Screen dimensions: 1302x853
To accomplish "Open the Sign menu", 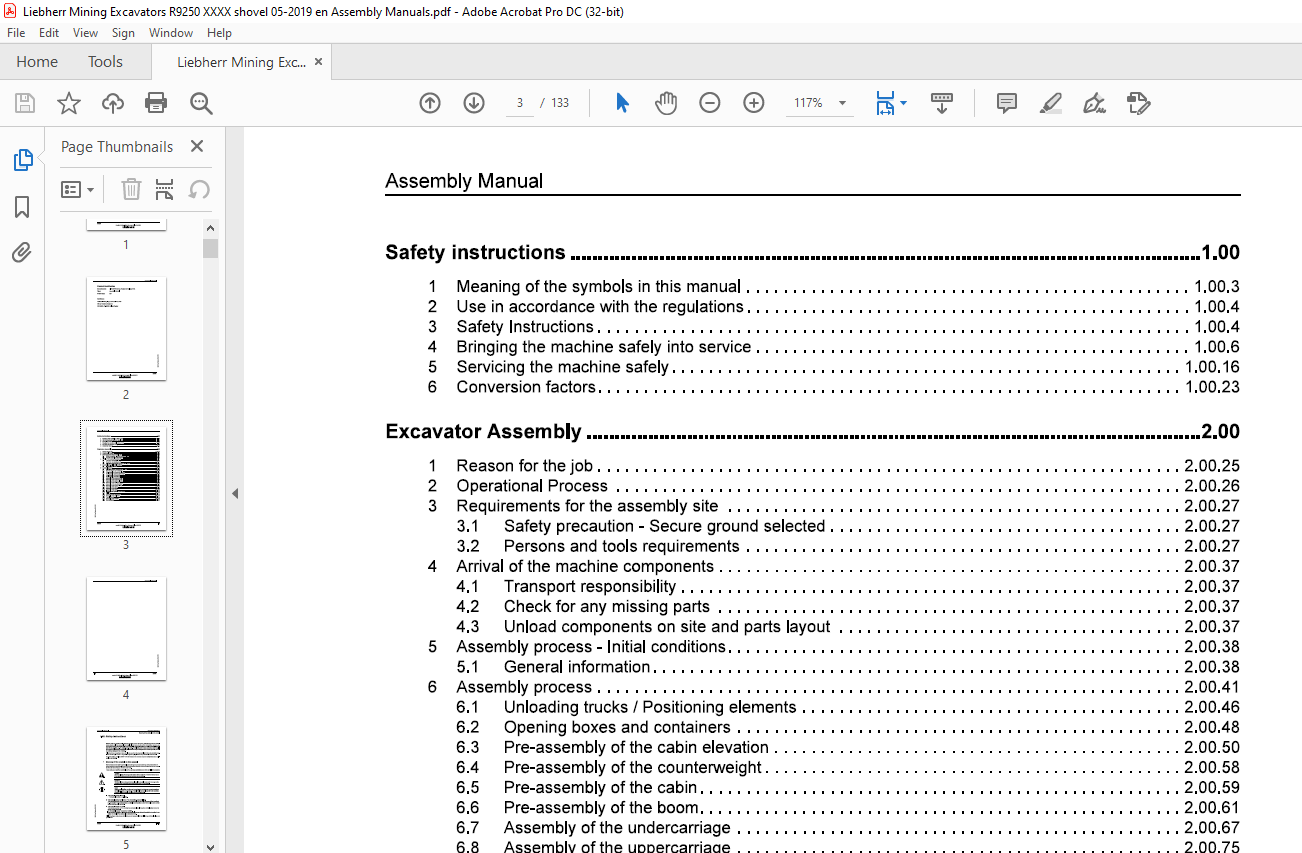I will coord(123,33).
